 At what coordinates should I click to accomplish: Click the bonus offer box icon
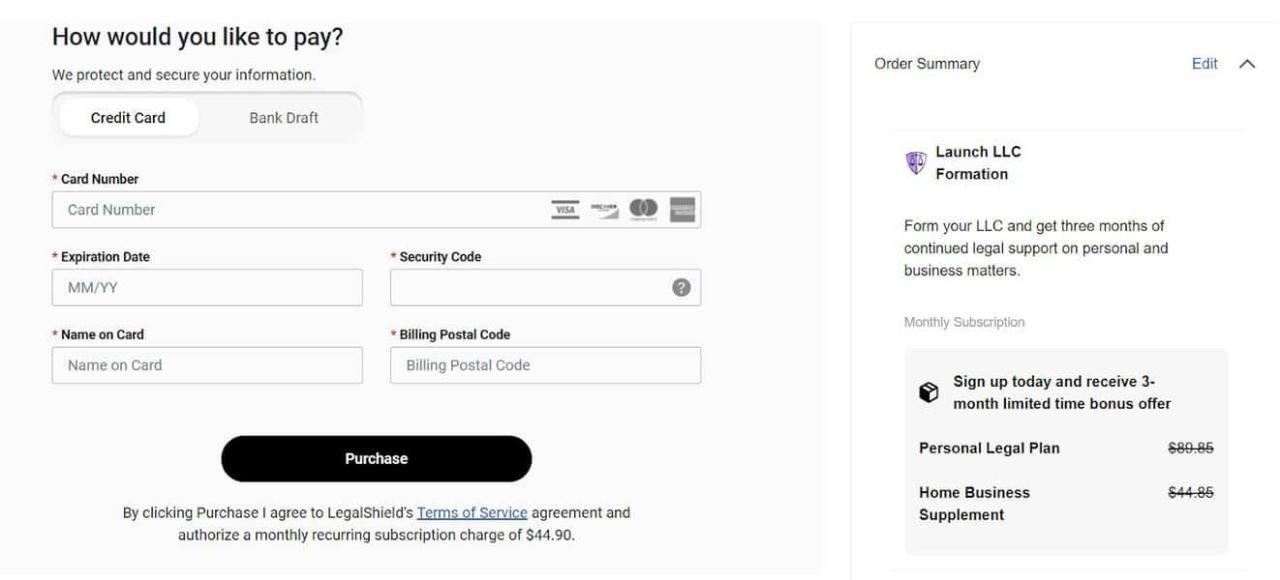tap(929, 393)
